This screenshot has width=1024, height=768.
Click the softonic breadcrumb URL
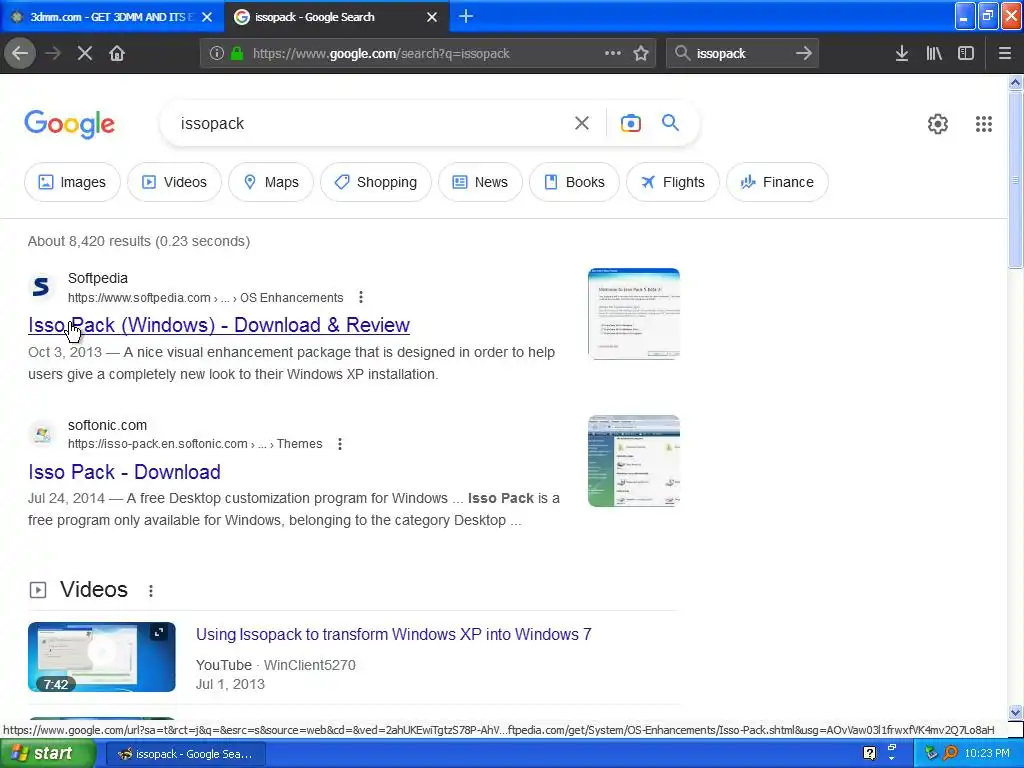click(195, 444)
